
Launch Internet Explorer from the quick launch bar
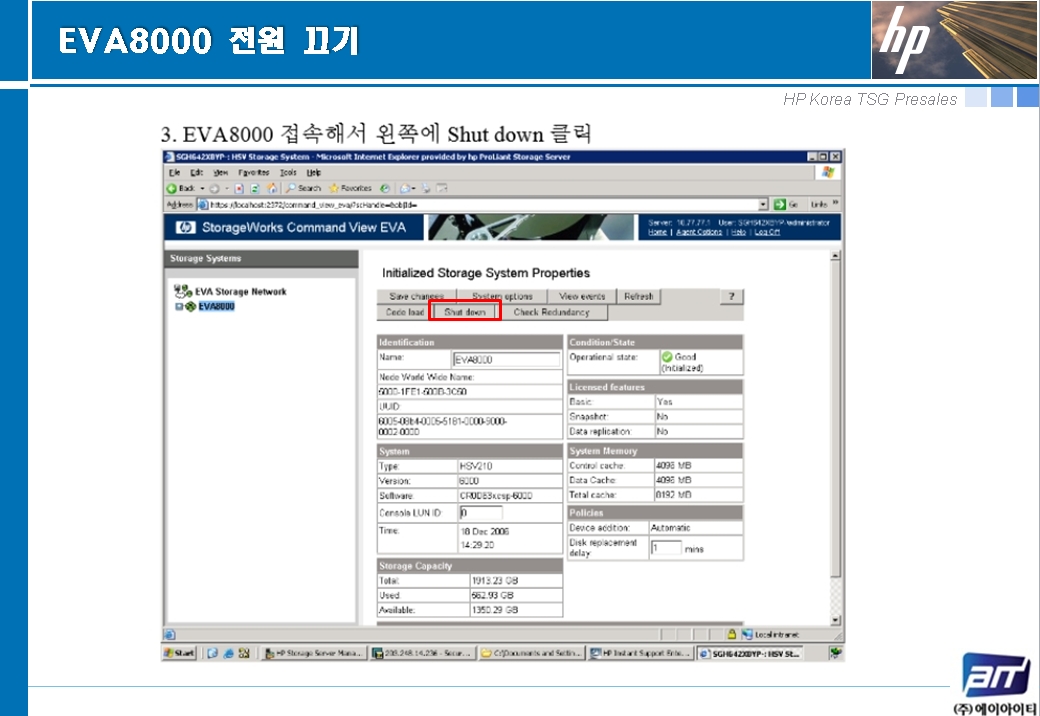tap(228, 653)
